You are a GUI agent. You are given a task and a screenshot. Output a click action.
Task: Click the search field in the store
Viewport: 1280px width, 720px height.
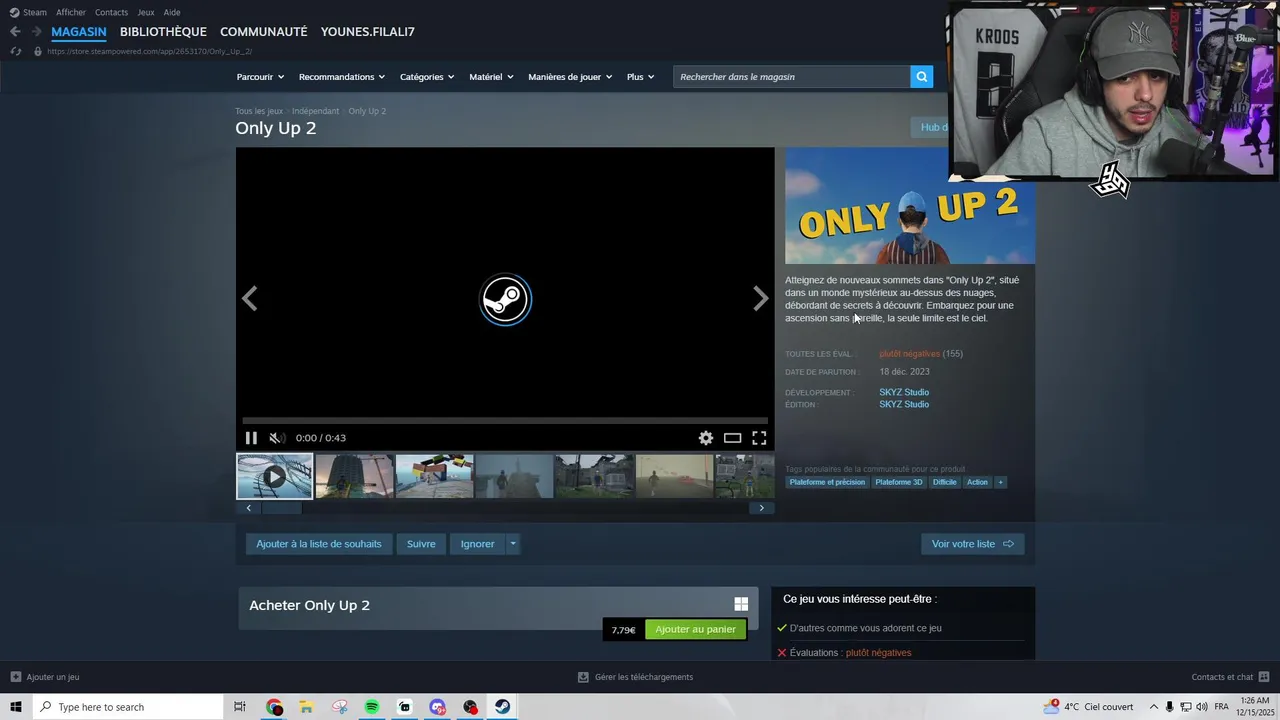tap(791, 77)
